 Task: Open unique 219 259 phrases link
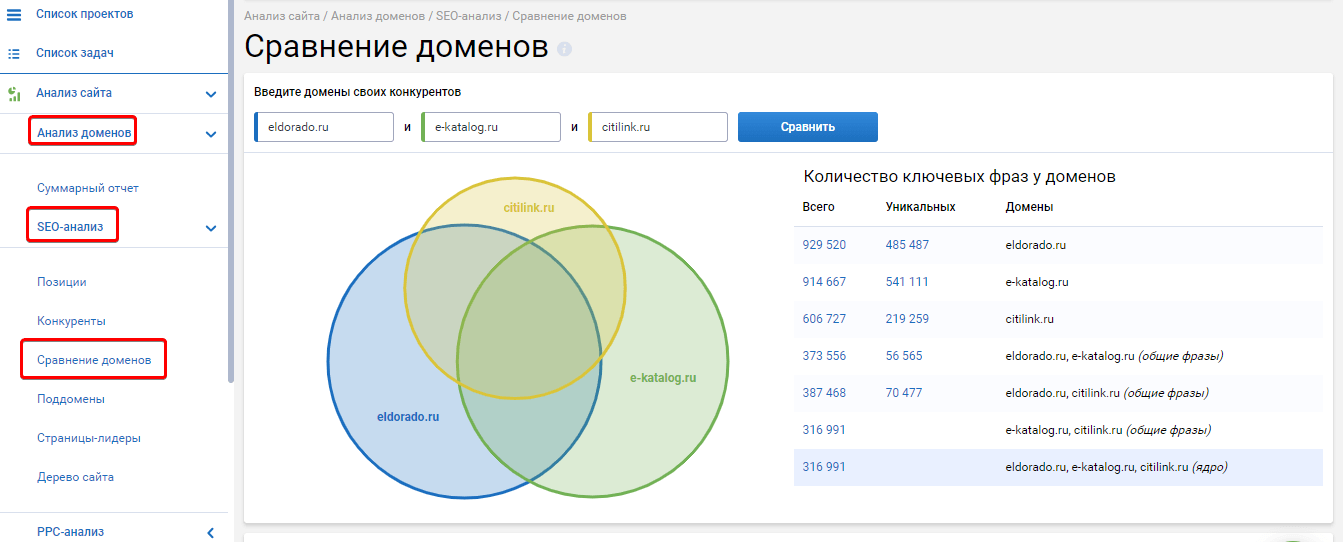(907, 319)
